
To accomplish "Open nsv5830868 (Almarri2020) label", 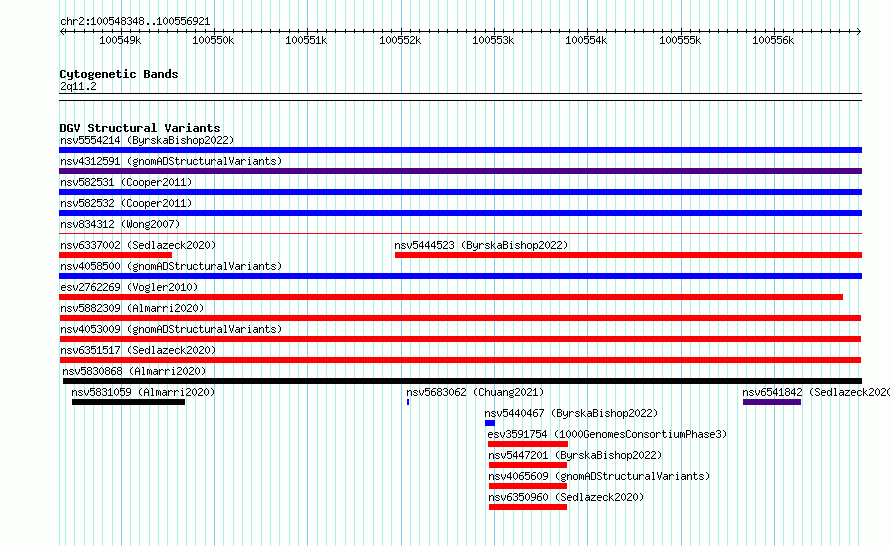I will pos(134,371).
